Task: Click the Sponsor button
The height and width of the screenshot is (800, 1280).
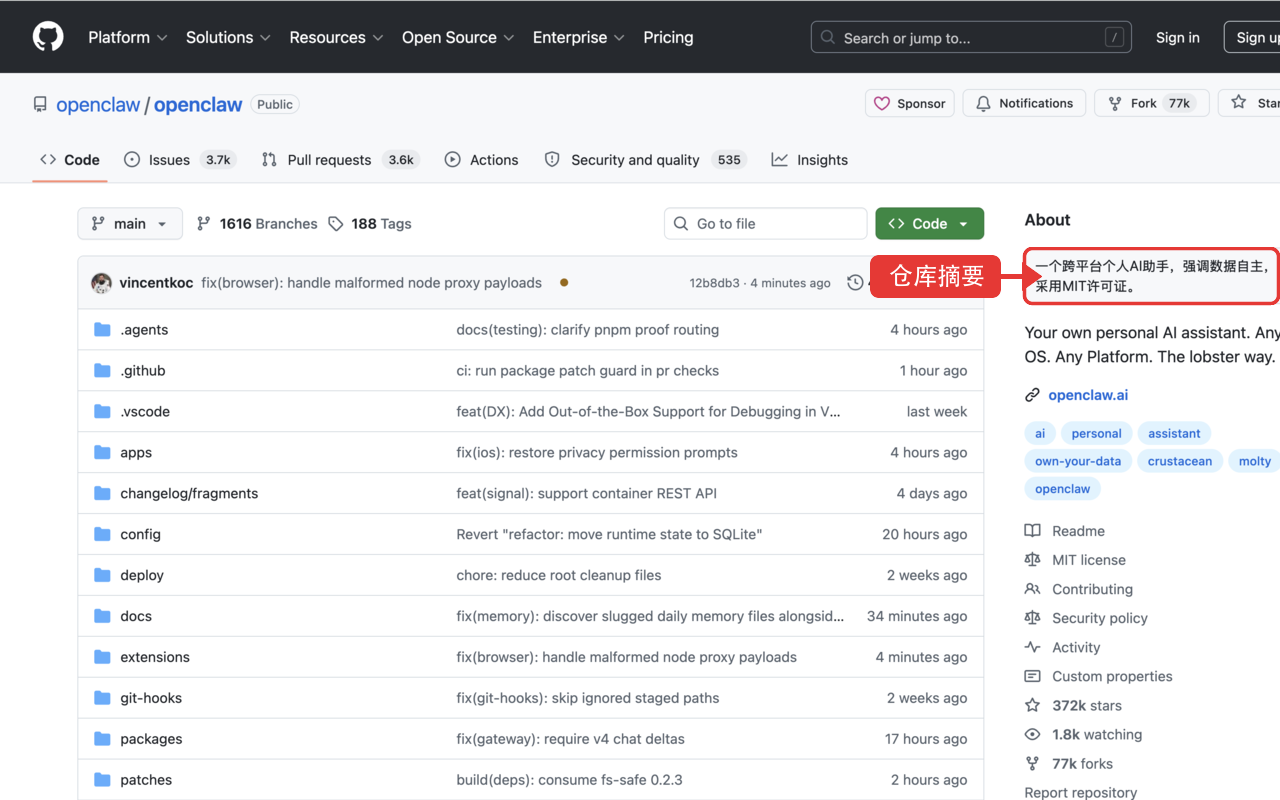Action: (910, 103)
